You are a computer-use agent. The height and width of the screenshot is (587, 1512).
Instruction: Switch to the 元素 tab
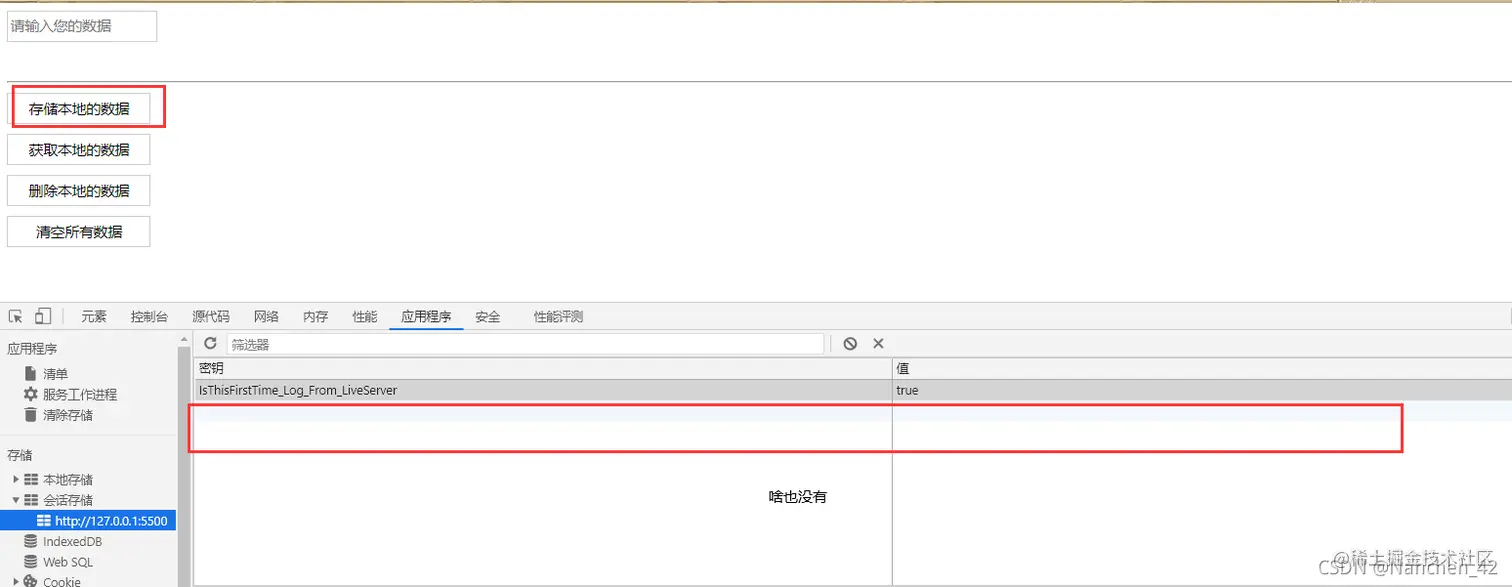(x=94, y=317)
